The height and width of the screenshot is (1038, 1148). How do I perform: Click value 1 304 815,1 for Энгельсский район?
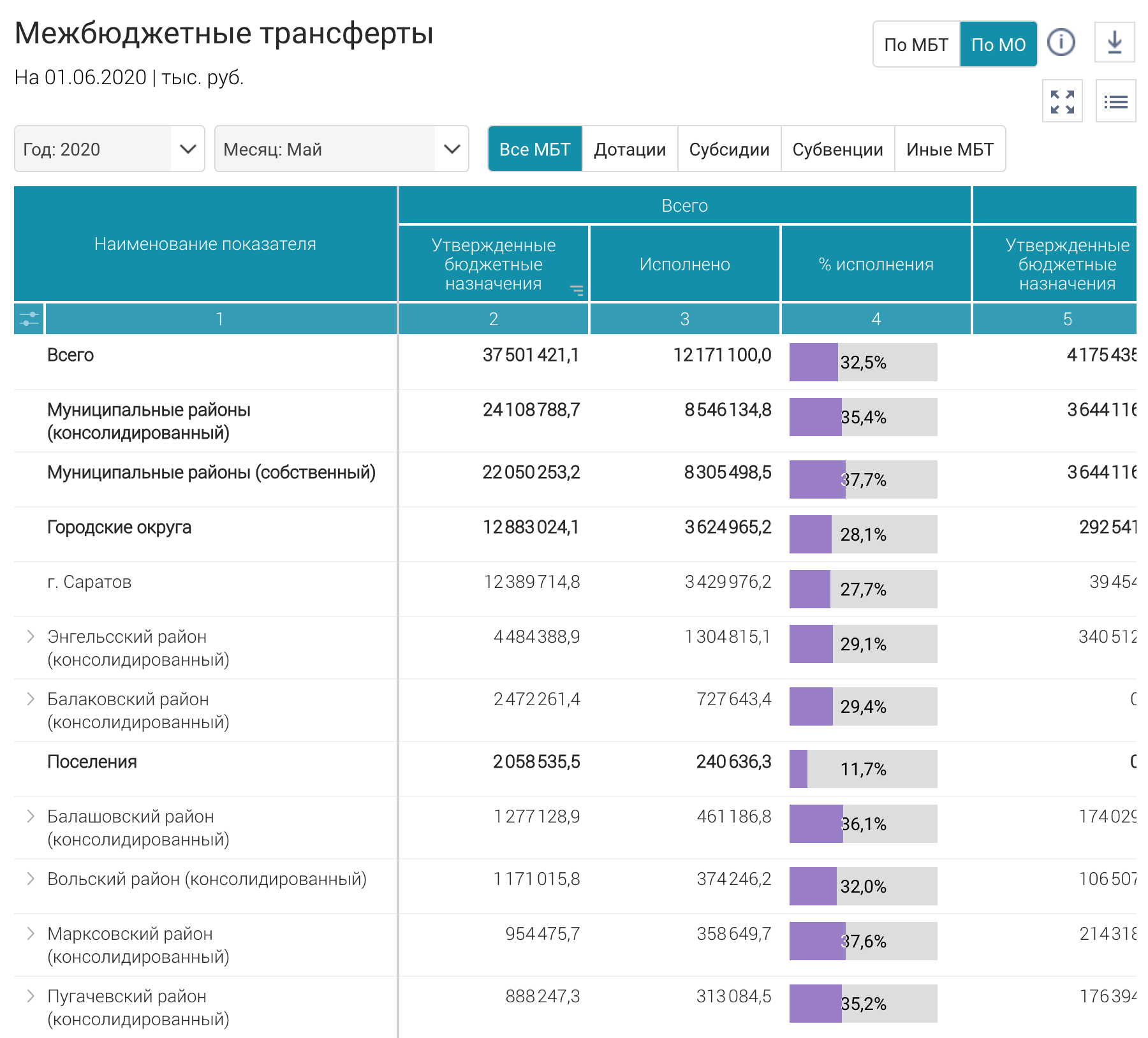(x=728, y=637)
